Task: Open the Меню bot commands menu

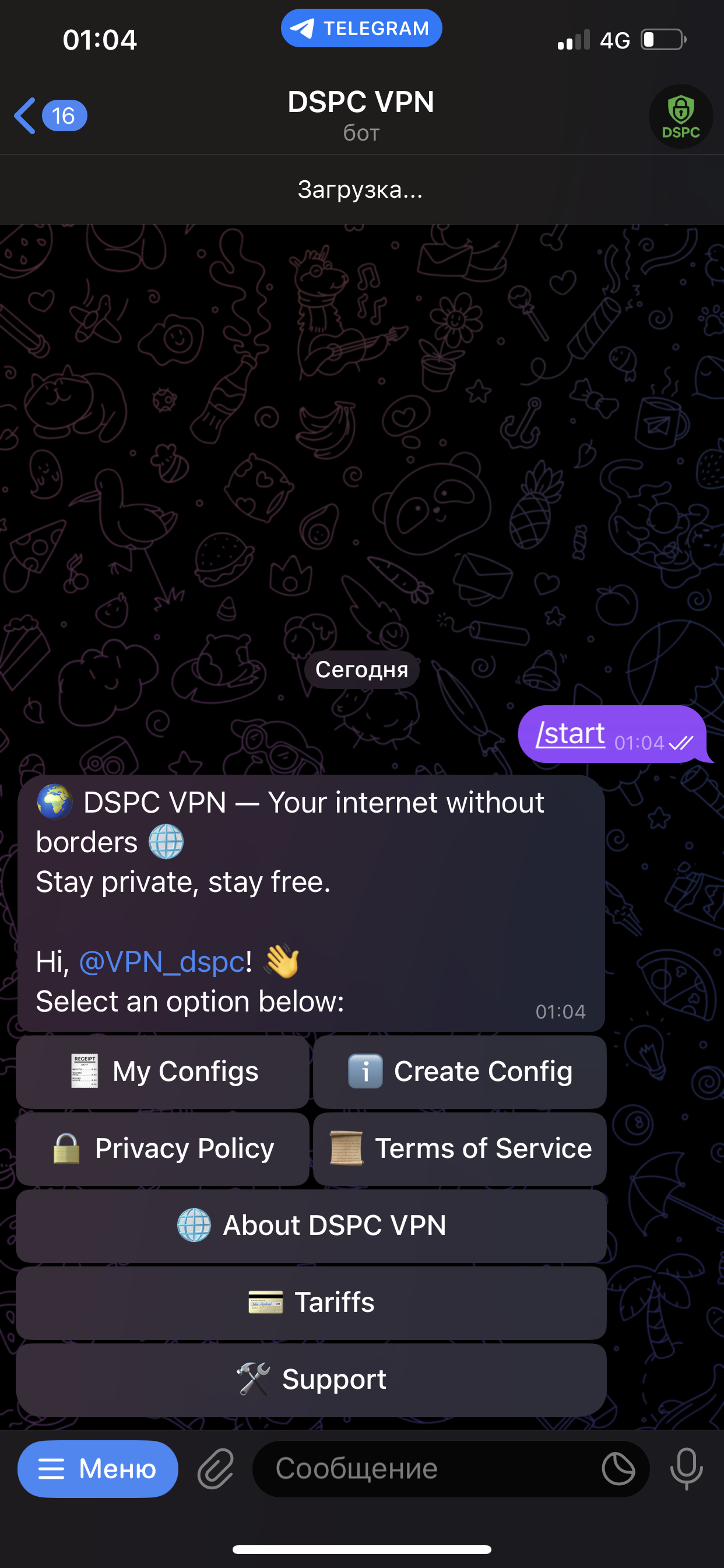Action: (x=98, y=1469)
